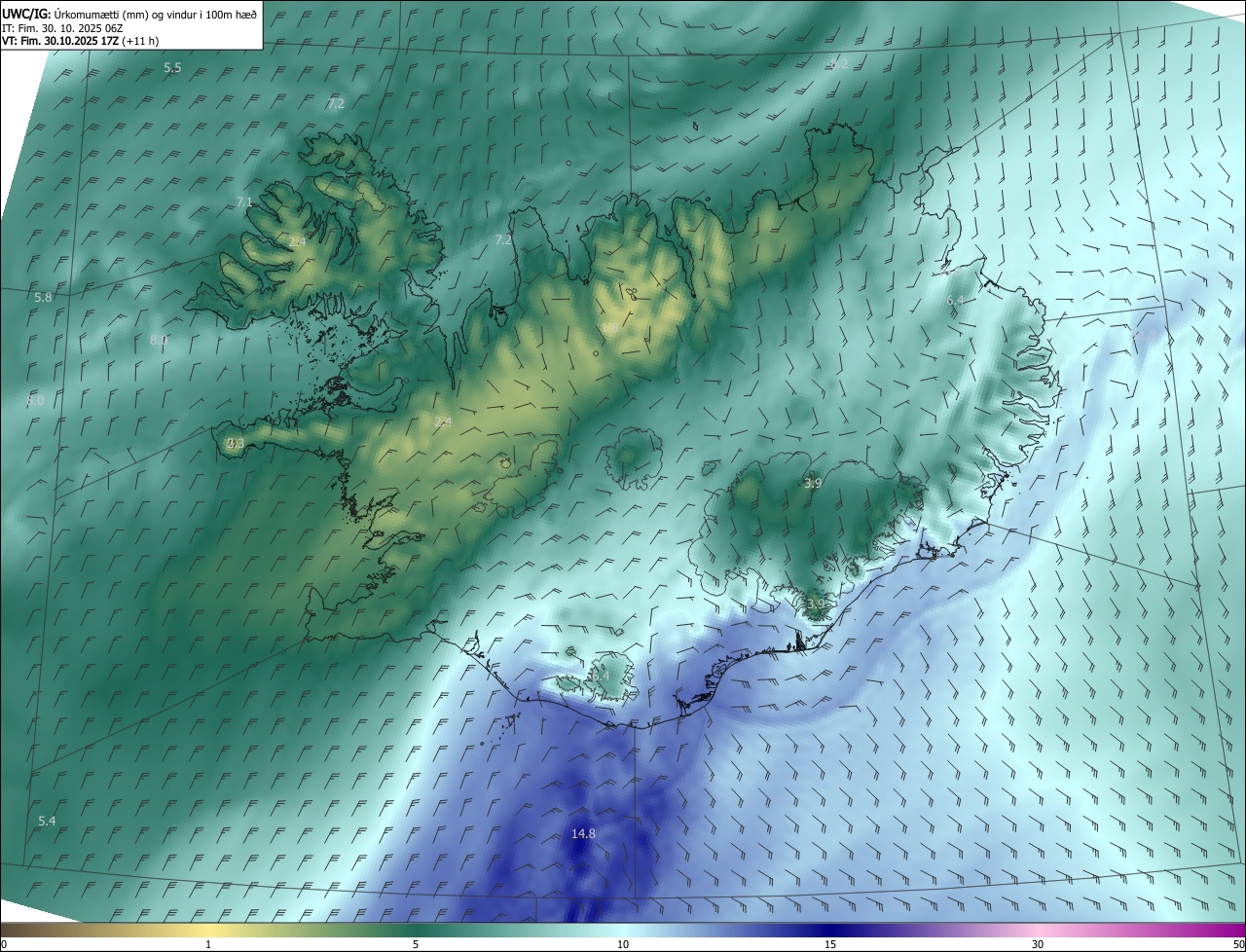1246x952 pixels.
Task: Click the 5 tick label on the color scale
Action: click(x=416, y=944)
